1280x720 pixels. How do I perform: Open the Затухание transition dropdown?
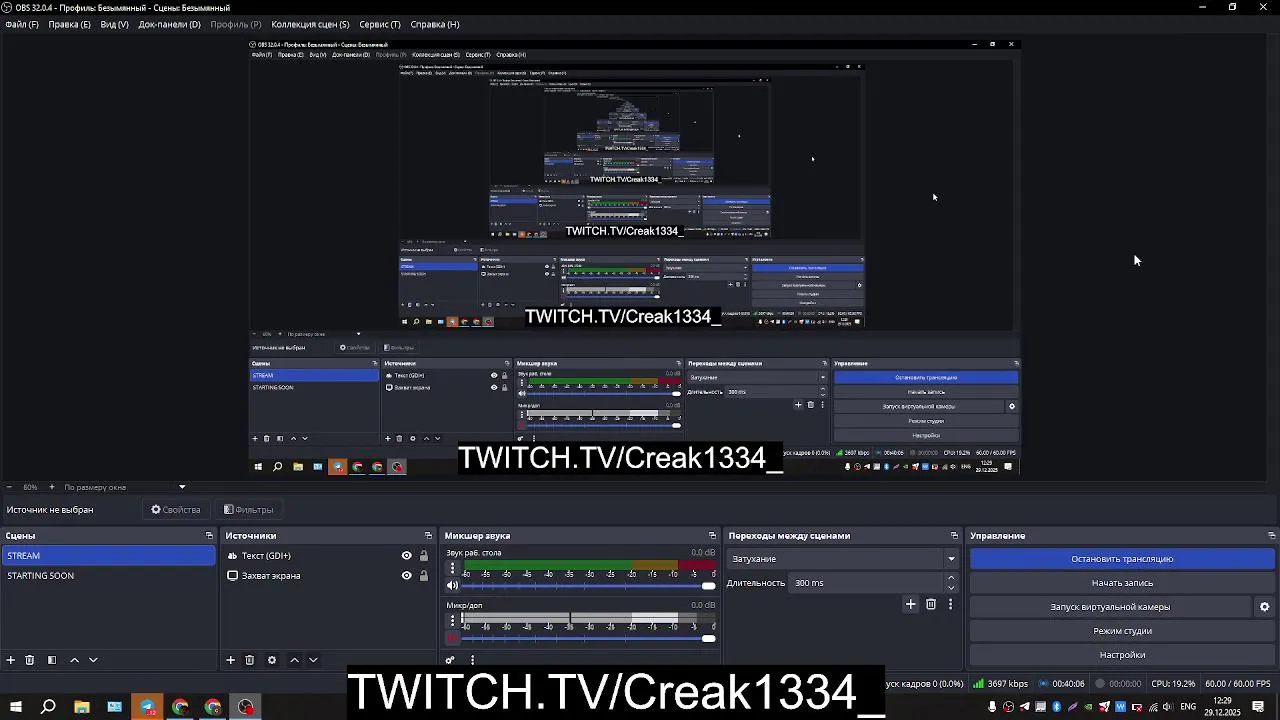click(x=842, y=559)
